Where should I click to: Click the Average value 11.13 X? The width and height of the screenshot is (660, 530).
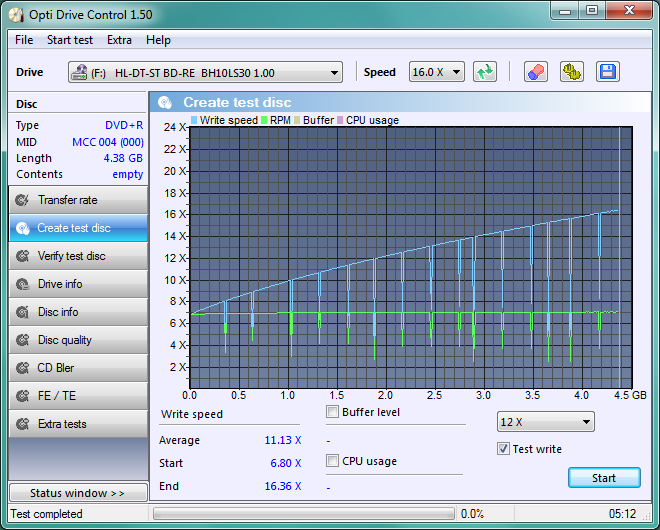(283, 440)
